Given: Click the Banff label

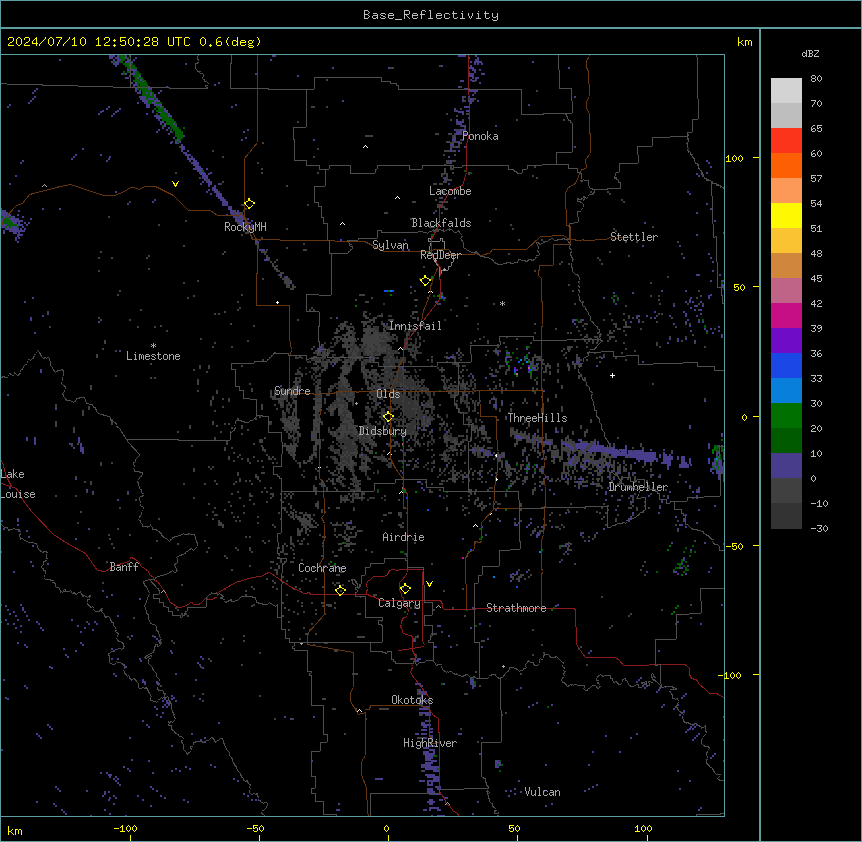Looking at the screenshot, I should 124,567.
